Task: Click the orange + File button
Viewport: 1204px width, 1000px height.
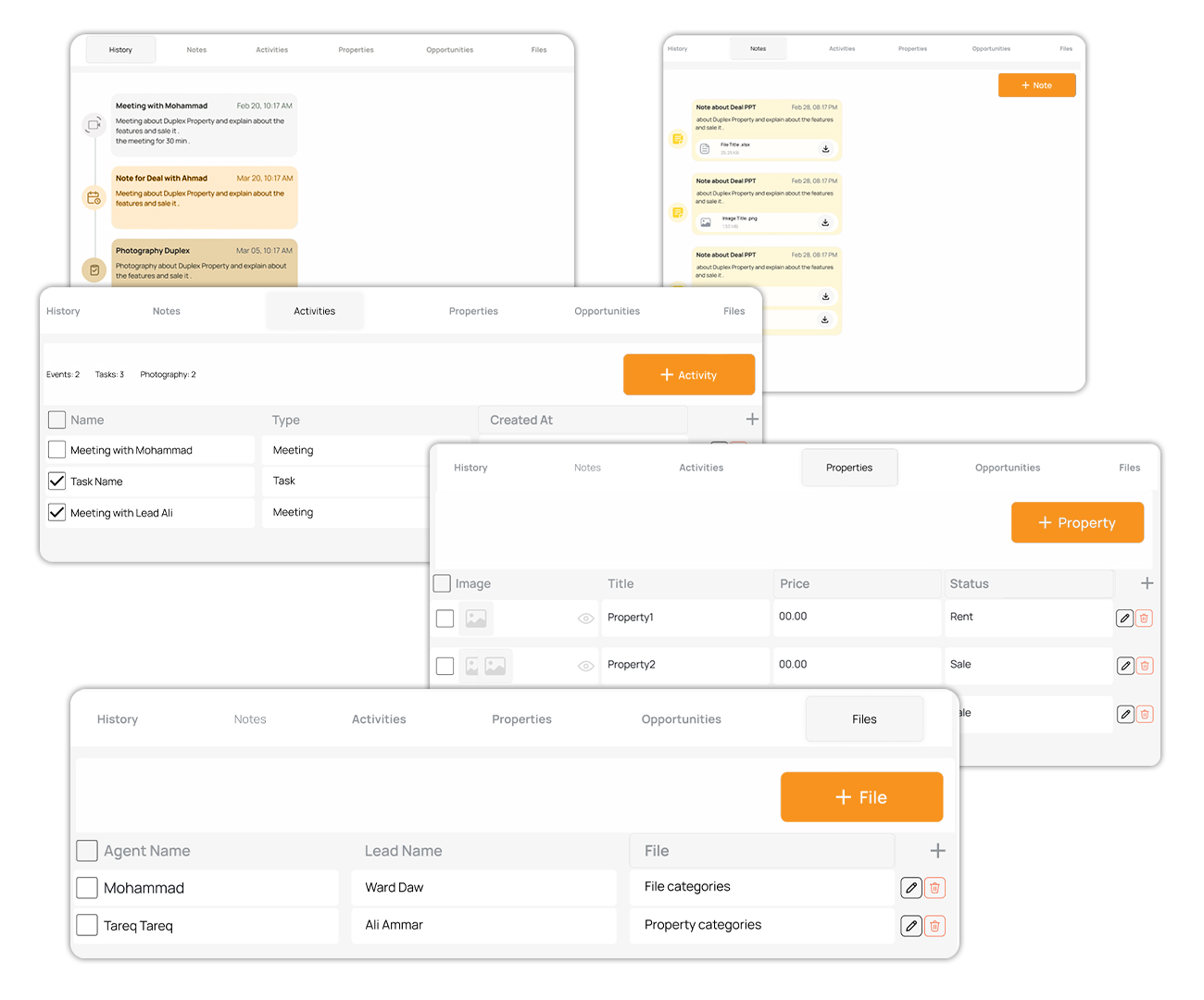Action: coord(861,797)
